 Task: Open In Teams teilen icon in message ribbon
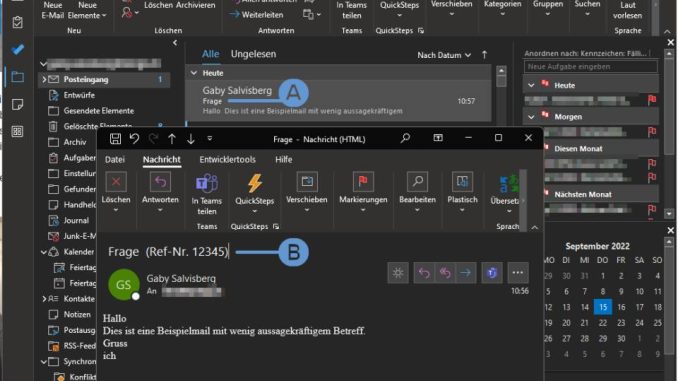coord(207,183)
